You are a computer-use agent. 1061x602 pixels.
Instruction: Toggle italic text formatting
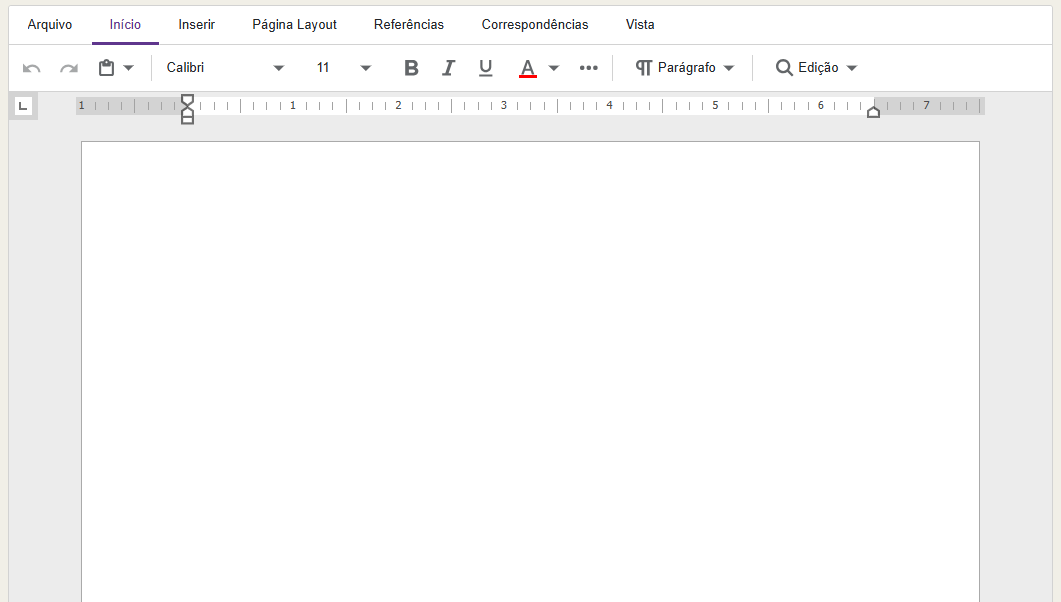coord(448,68)
